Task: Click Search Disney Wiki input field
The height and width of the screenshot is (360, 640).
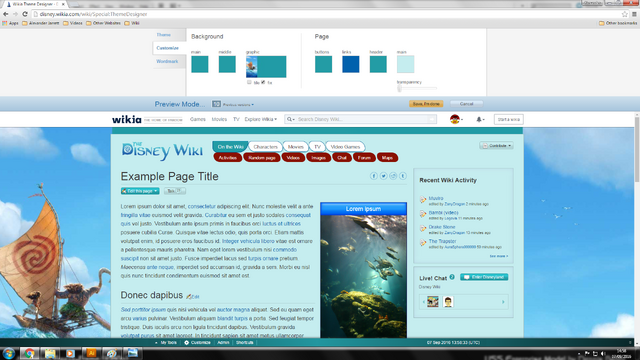Action: 361,119
